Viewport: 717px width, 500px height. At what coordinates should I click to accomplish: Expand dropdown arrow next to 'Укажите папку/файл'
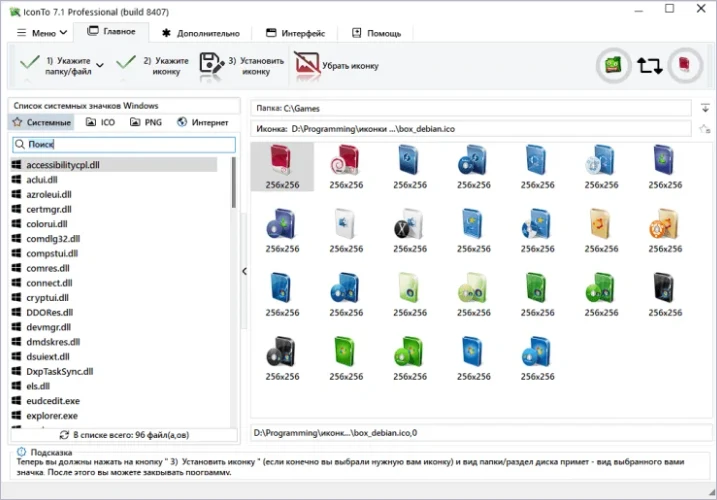tap(99, 66)
